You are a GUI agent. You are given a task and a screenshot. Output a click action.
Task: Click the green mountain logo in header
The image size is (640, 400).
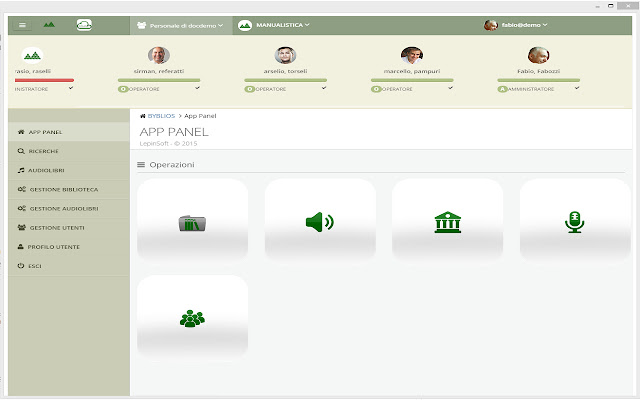pos(50,24)
